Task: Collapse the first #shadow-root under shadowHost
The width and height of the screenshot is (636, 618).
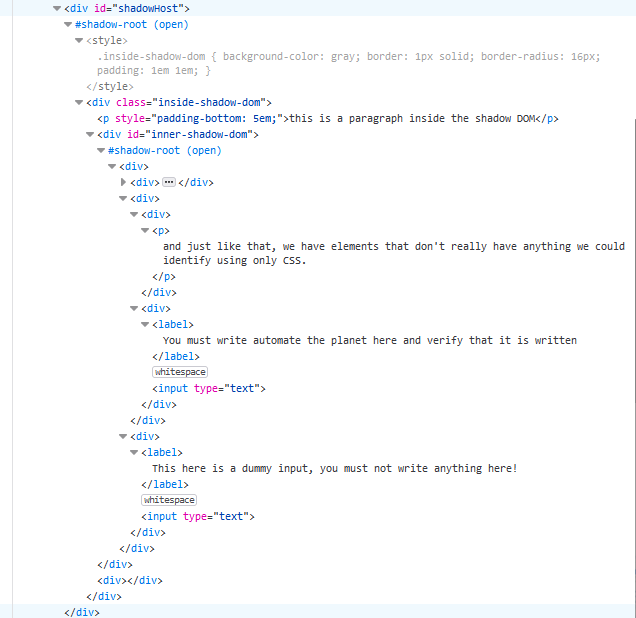Action: [68, 25]
